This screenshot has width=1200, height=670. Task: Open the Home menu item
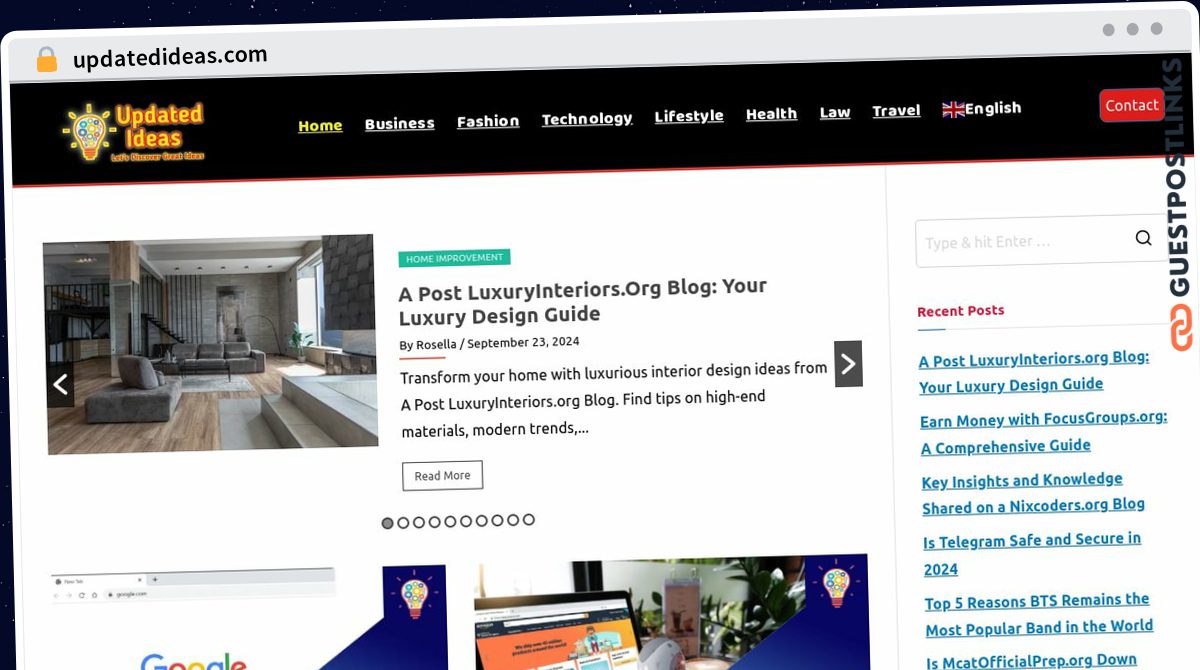coord(320,126)
